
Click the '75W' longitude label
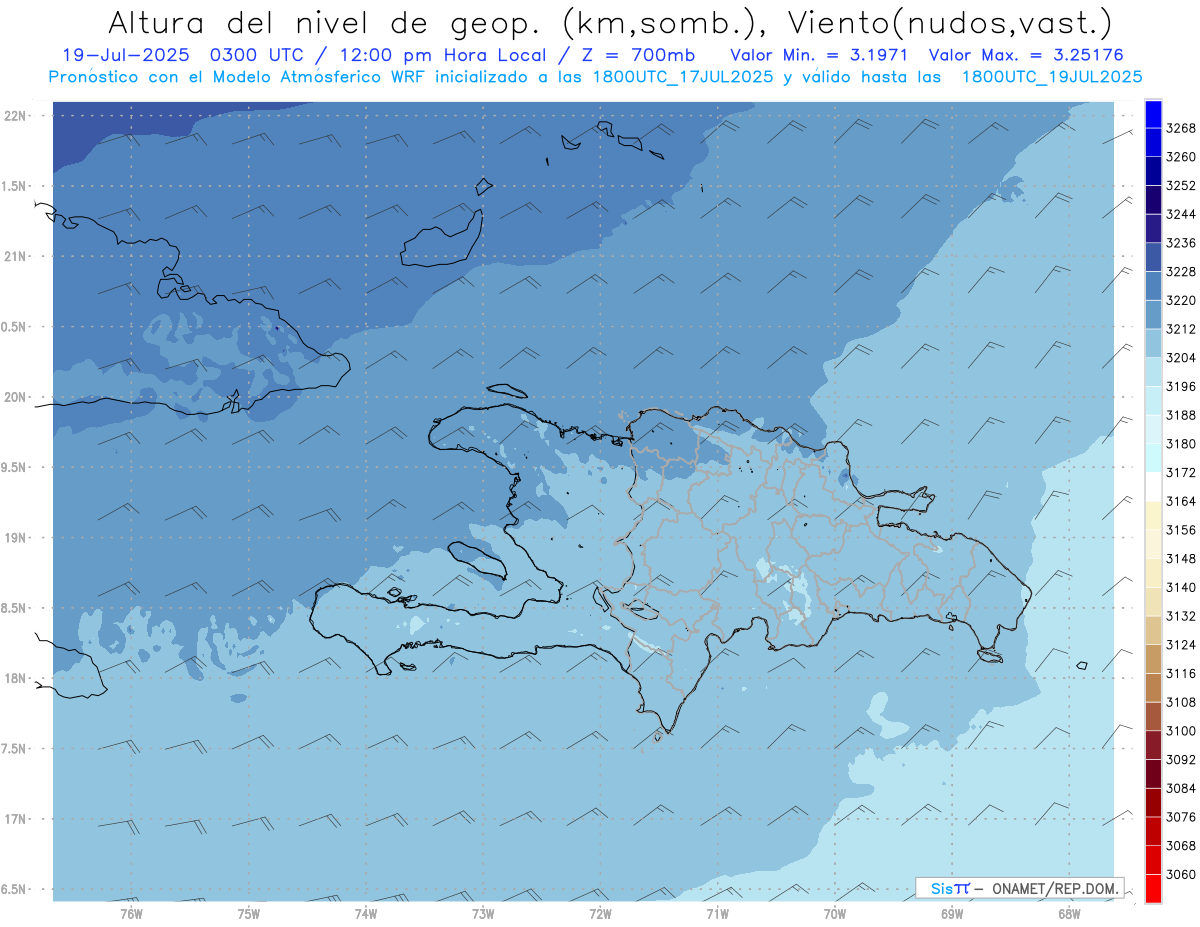pos(249,913)
